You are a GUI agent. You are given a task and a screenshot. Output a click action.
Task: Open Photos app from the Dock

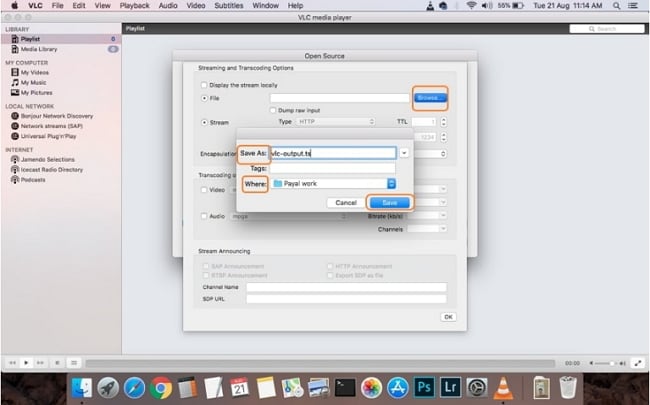pyautogui.click(x=371, y=388)
